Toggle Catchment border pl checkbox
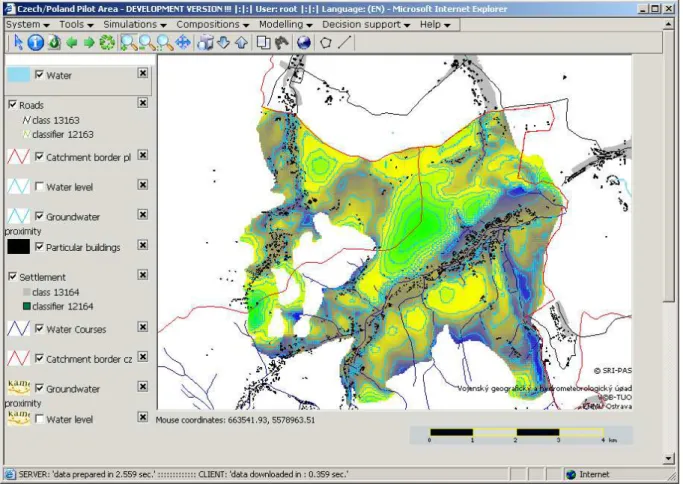This screenshot has height=484, width=683. (39, 156)
